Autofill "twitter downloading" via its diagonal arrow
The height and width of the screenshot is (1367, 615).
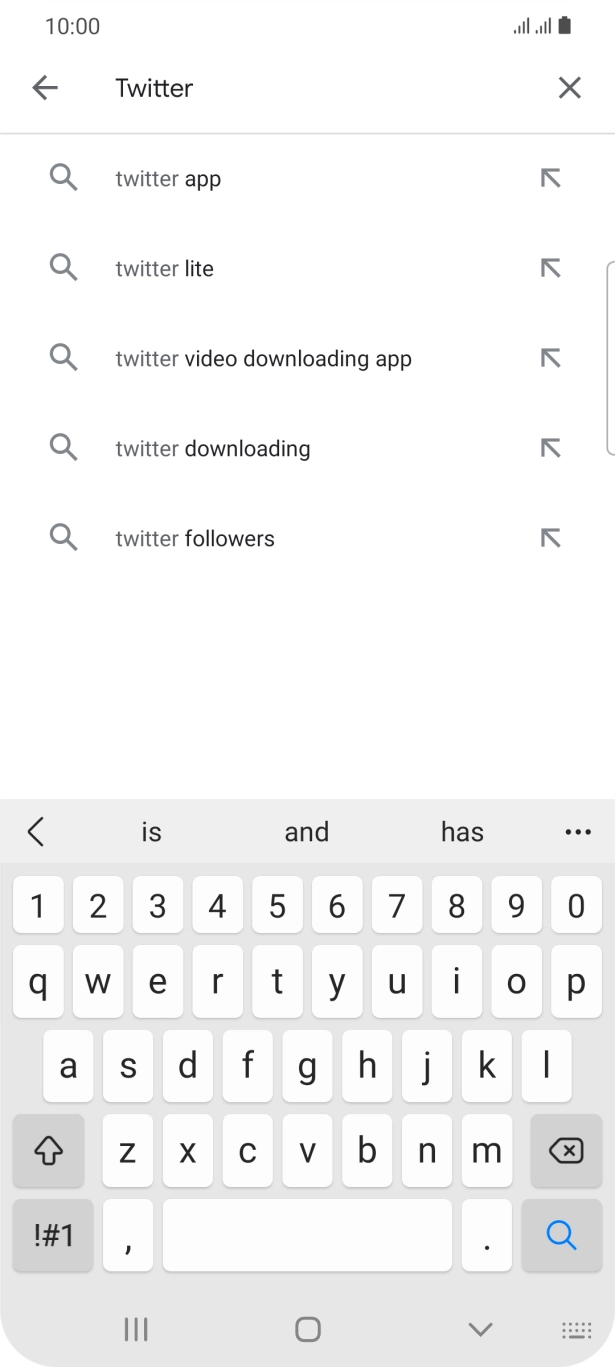tap(551, 448)
